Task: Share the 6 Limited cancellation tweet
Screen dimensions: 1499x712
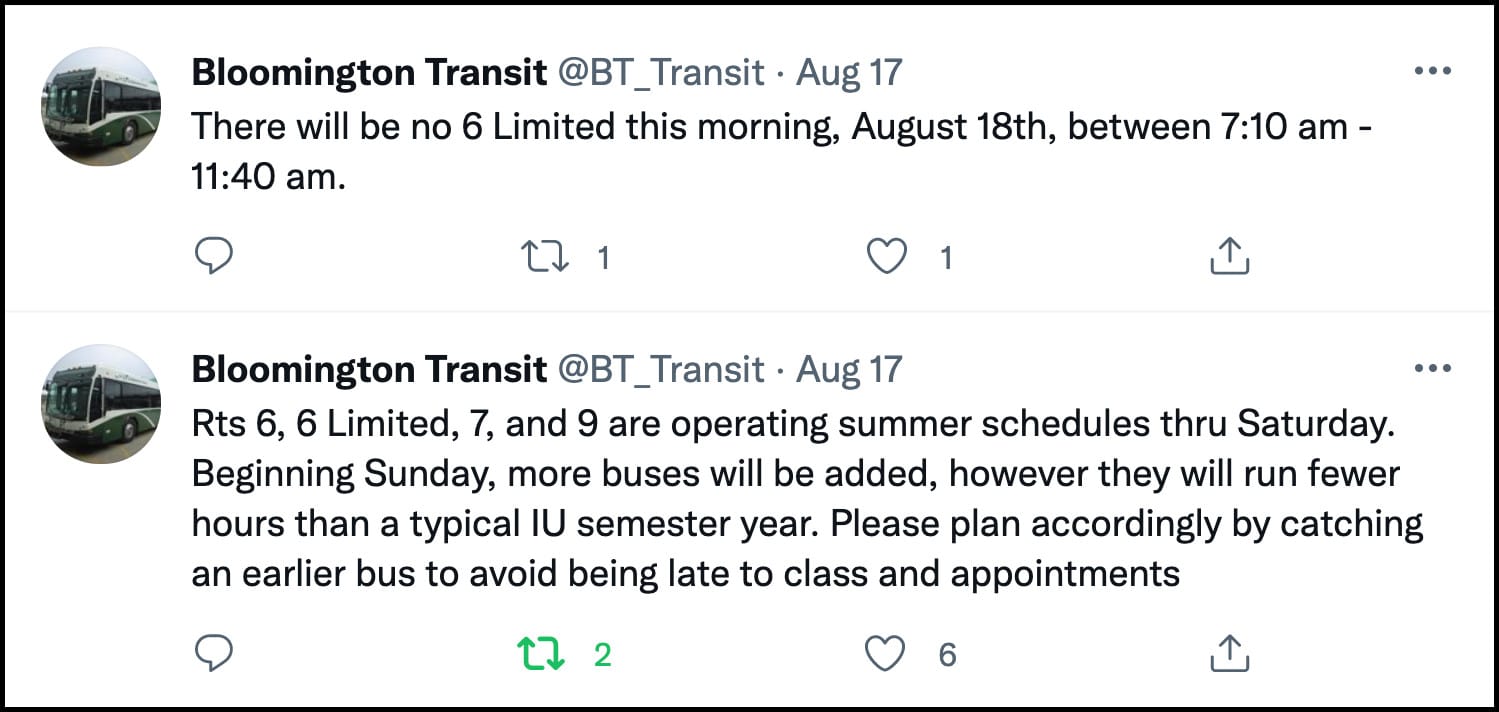Action: pyautogui.click(x=1230, y=257)
